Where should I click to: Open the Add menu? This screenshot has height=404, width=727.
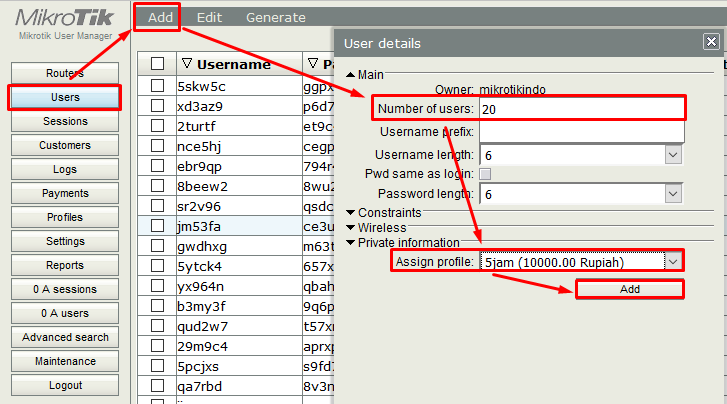click(x=160, y=18)
